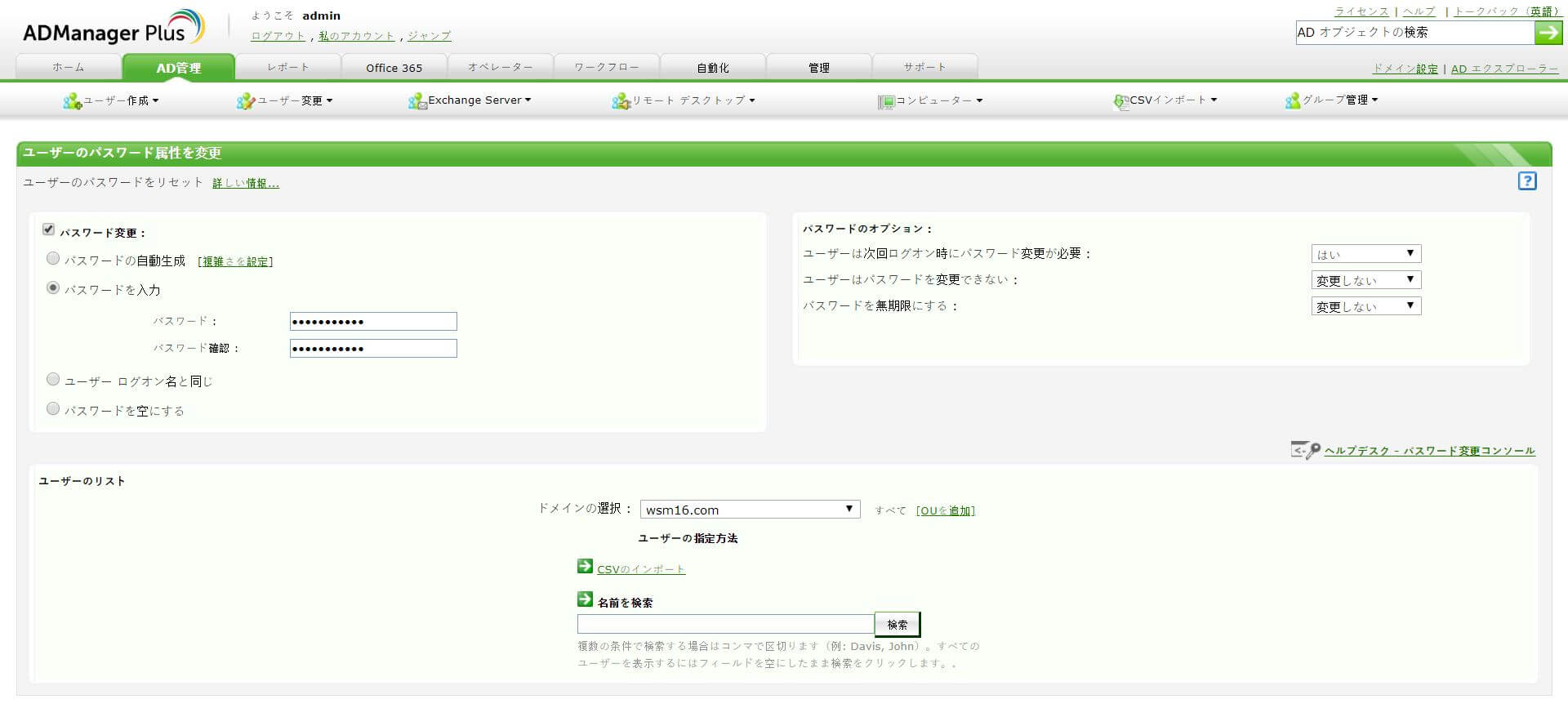Click the 複雑さを設定 link

tap(235, 261)
